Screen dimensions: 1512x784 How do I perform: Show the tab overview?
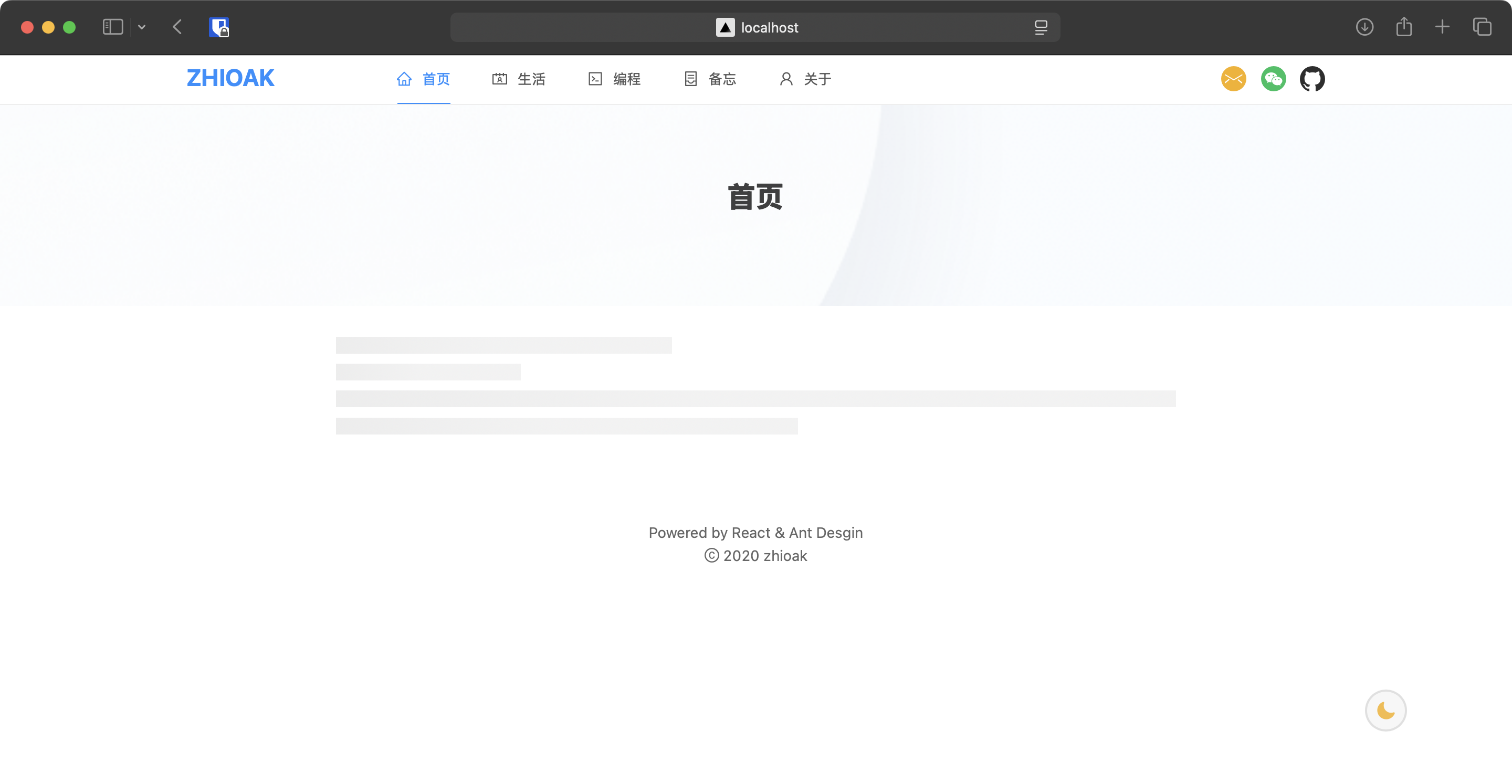[x=1482, y=27]
